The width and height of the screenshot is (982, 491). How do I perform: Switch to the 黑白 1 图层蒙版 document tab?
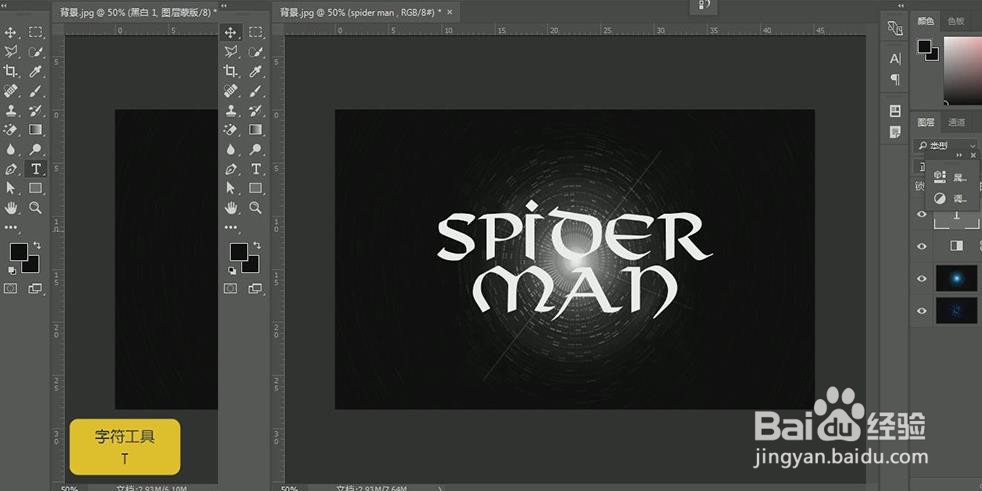135,12
